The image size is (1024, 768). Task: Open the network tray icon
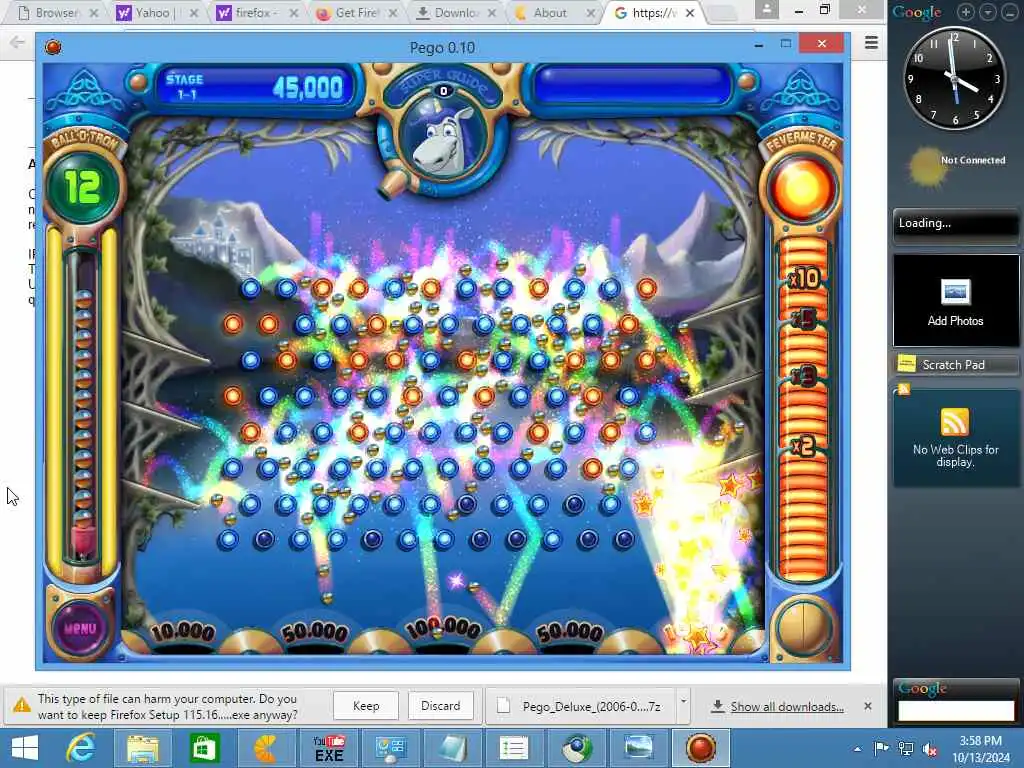tap(906, 748)
